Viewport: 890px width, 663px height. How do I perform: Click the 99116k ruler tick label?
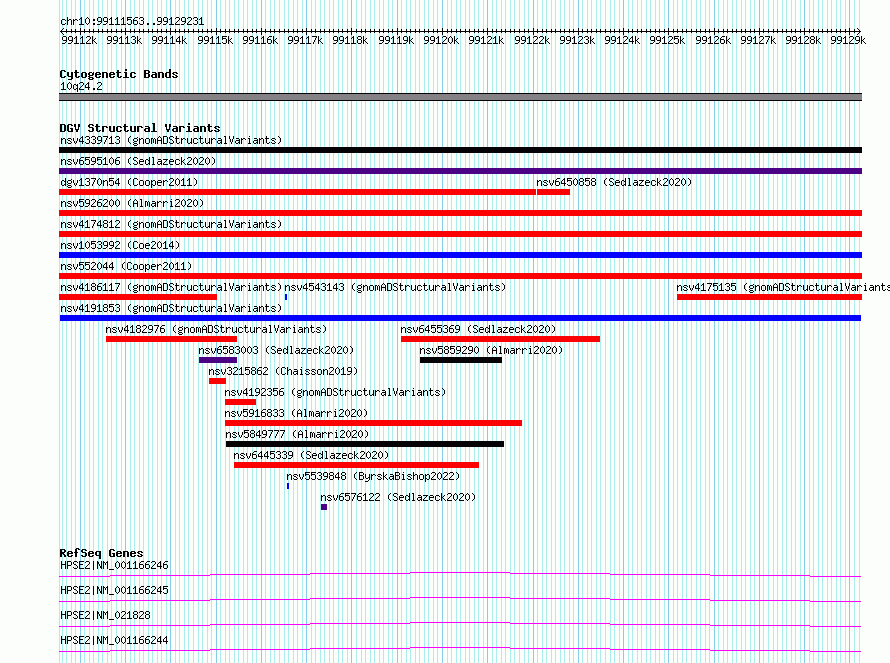coord(260,40)
